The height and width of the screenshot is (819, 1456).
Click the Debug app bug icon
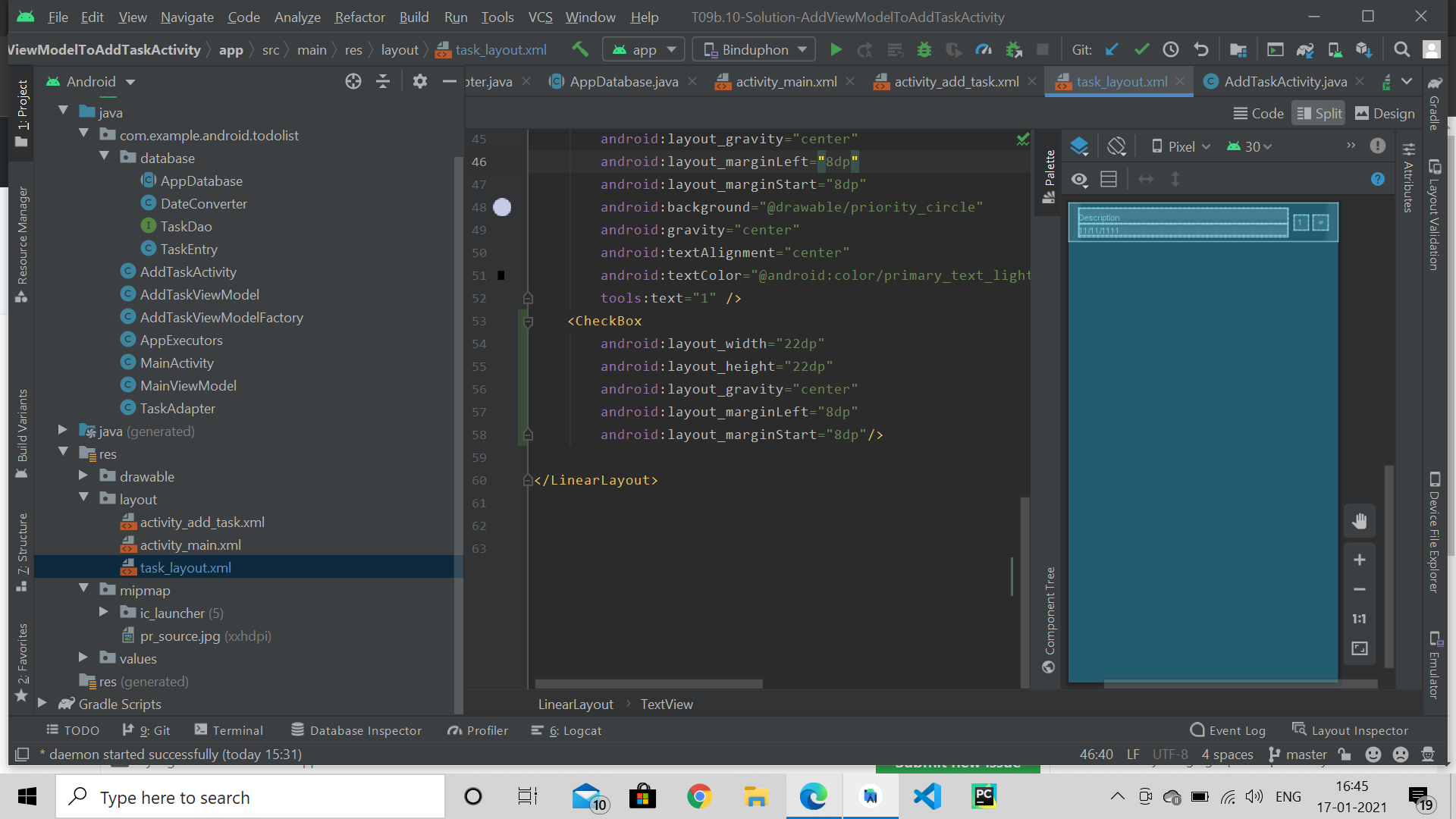click(924, 49)
